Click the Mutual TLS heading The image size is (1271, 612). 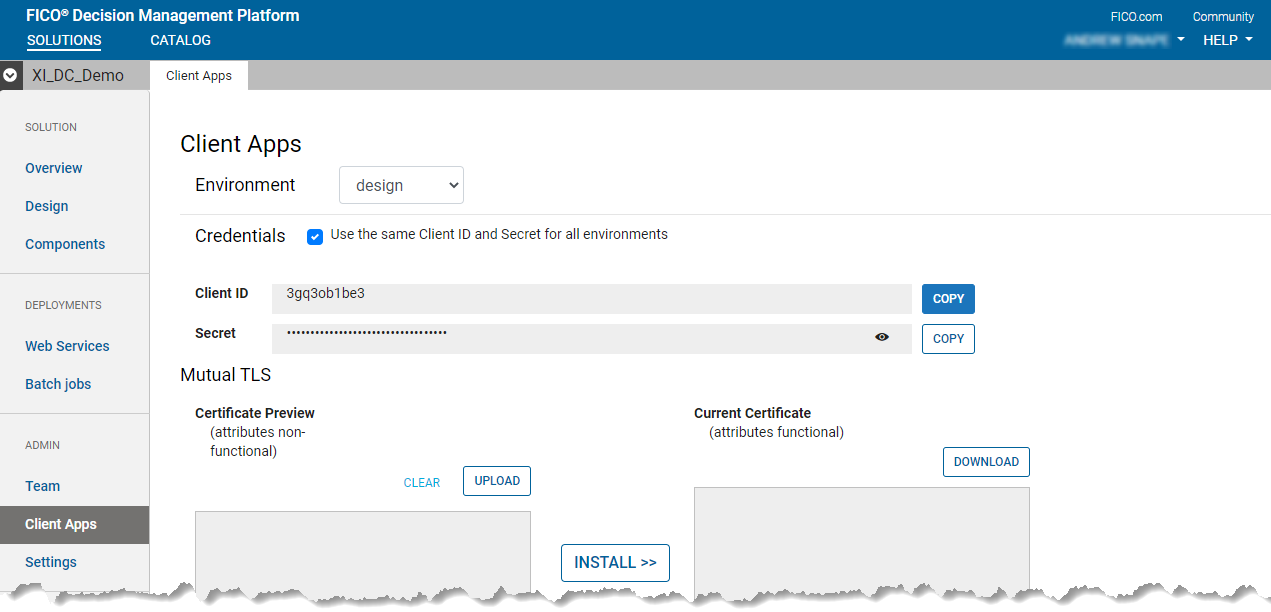pyautogui.click(x=226, y=375)
